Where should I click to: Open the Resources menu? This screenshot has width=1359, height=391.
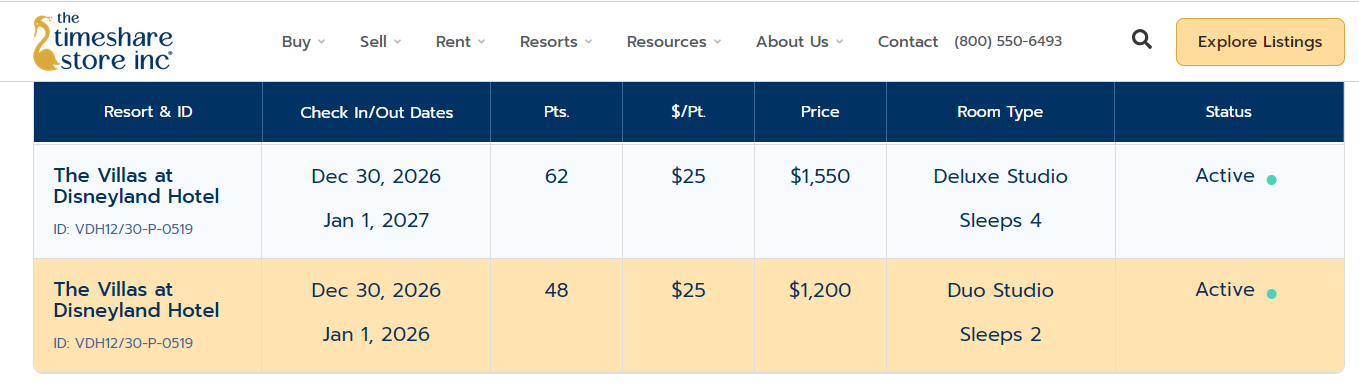[x=674, y=42]
